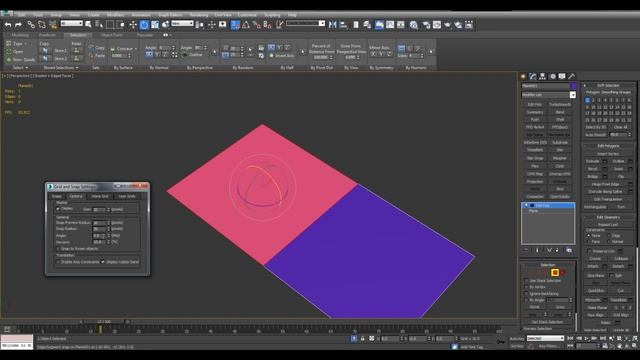This screenshot has width=640, height=360.
Task: Select the Unlink Selection tool
Action: tap(42, 25)
